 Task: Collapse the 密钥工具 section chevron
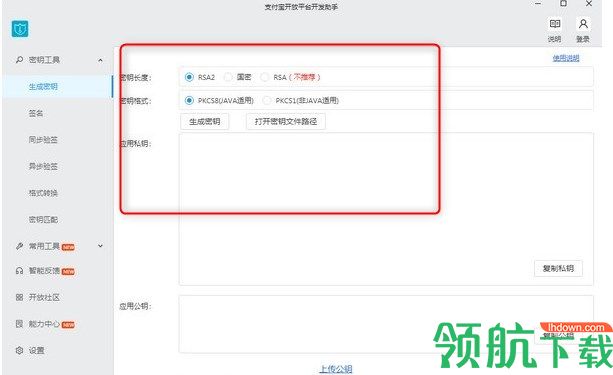pos(100,60)
